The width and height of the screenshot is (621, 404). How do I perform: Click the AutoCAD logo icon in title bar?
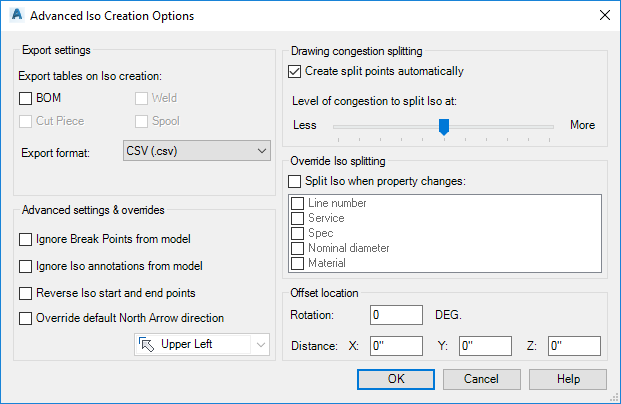pyautogui.click(x=15, y=16)
